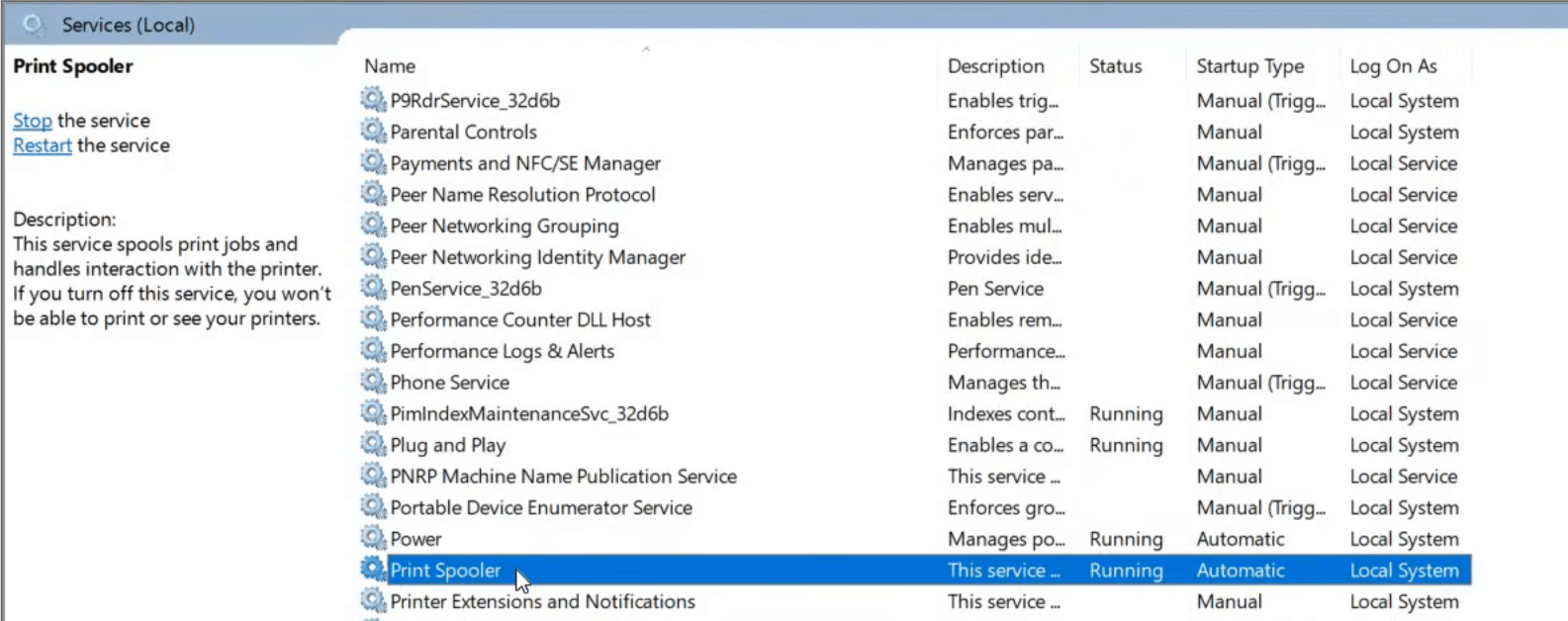Sort by the Startup Type column header

click(1250, 66)
